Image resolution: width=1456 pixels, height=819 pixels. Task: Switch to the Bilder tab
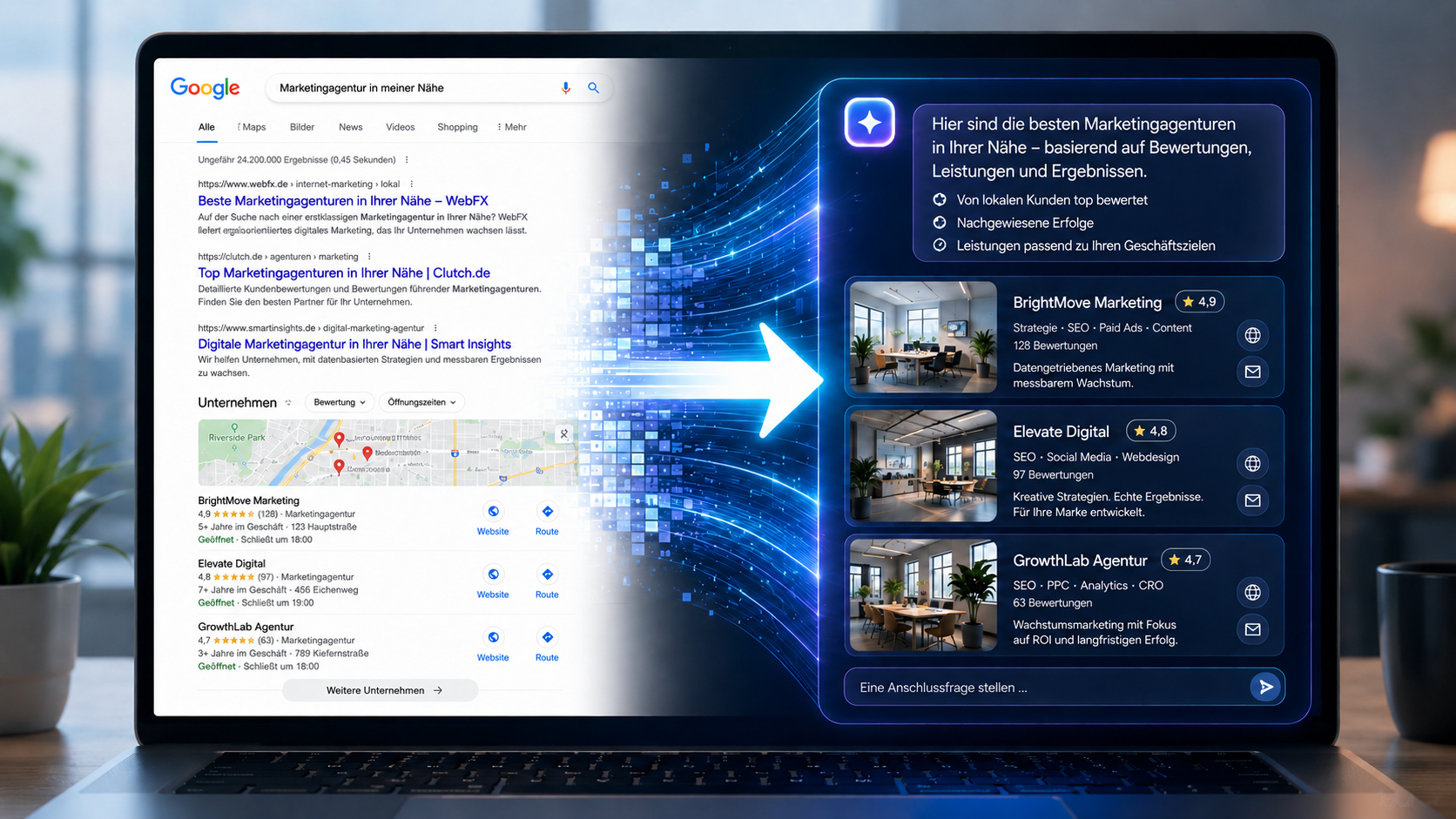point(302,127)
